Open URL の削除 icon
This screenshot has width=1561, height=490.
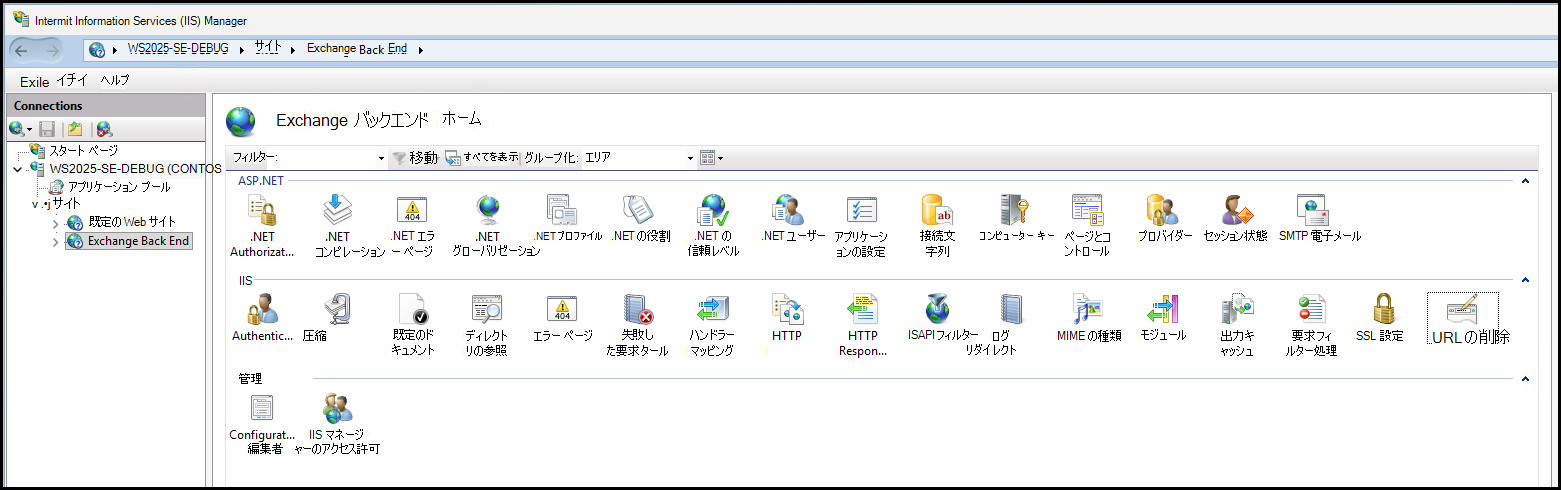click(1462, 309)
